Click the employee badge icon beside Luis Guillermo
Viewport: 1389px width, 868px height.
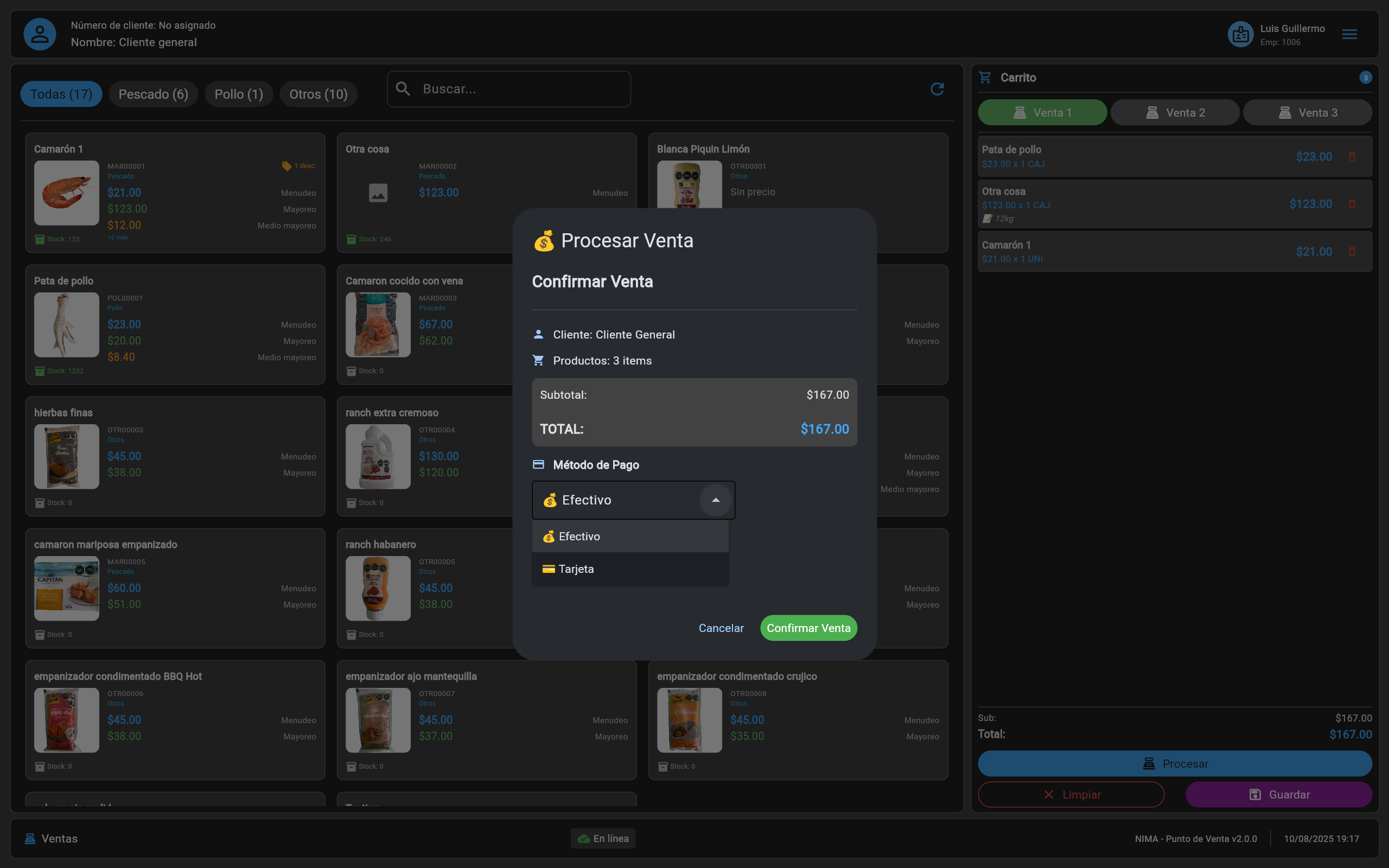tap(1240, 34)
